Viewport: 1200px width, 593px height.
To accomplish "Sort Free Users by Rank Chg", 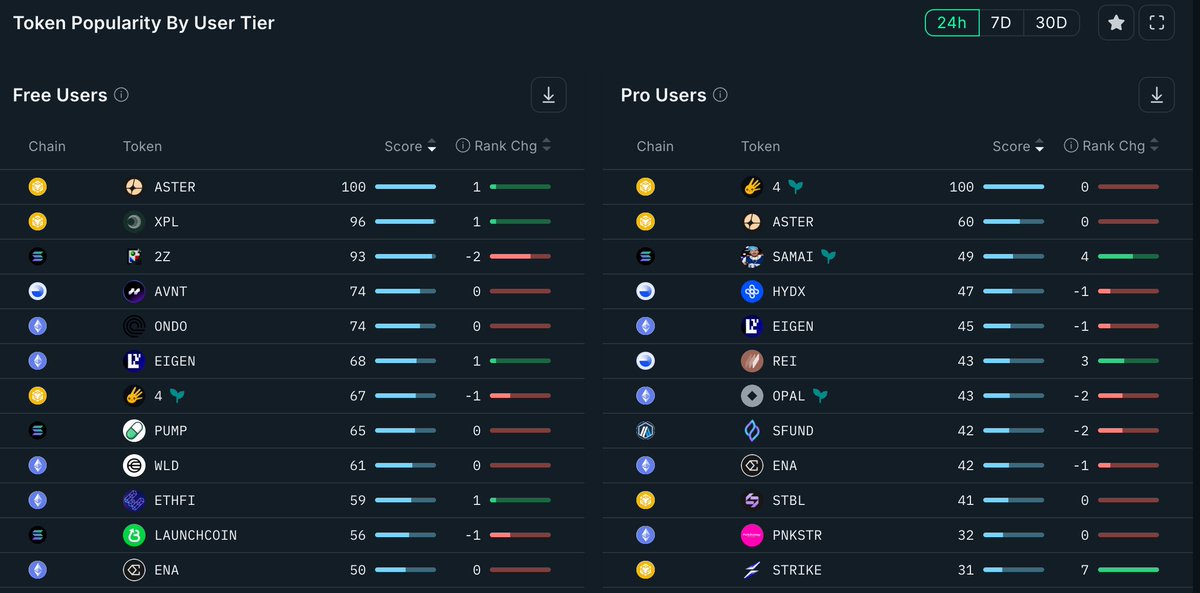I will [x=504, y=146].
